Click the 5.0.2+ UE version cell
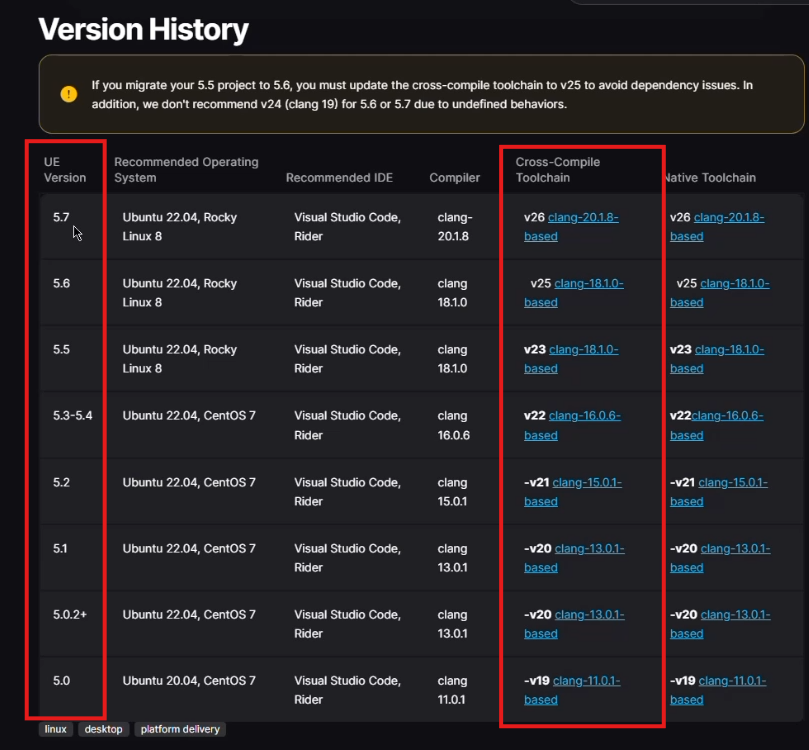This screenshot has width=809, height=750. (x=70, y=615)
